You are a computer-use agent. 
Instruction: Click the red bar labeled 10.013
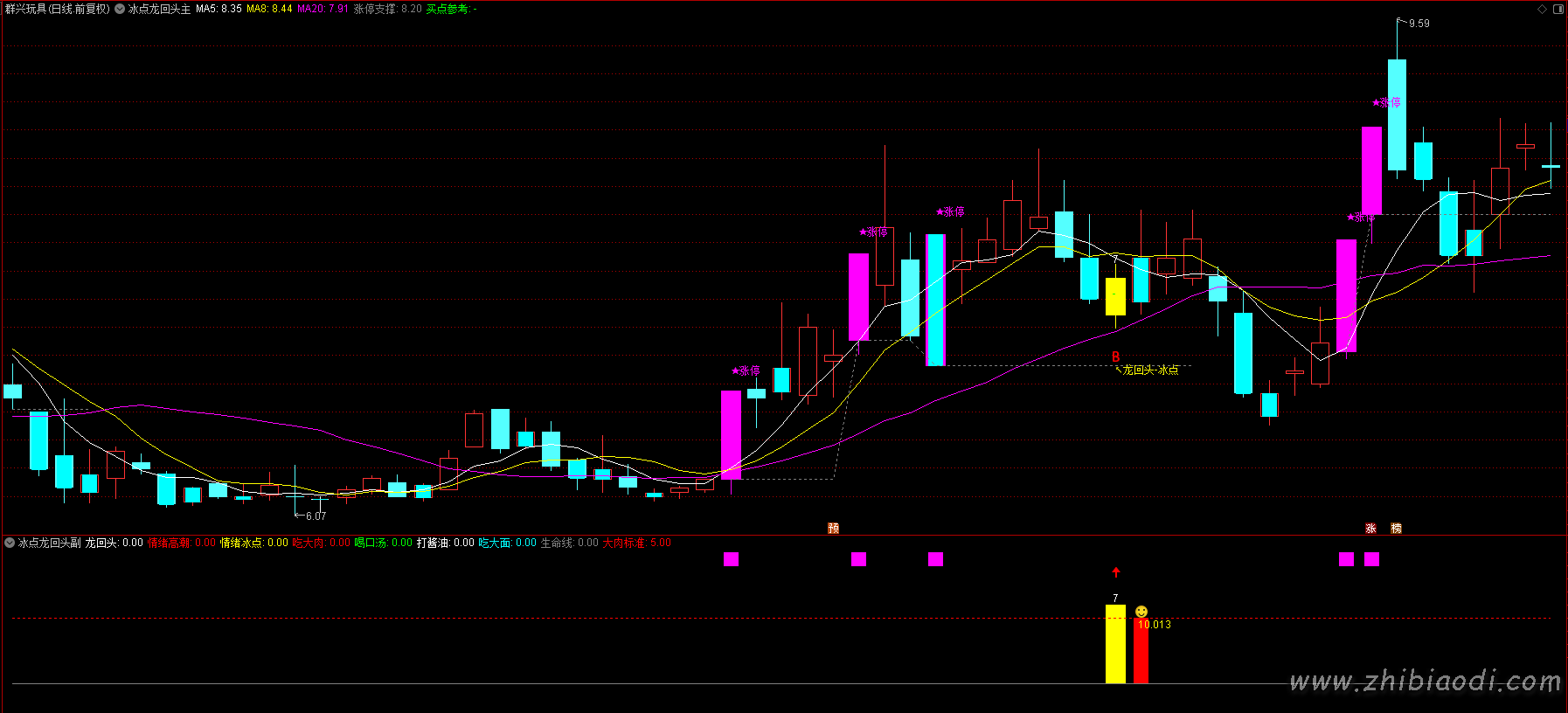1141,651
